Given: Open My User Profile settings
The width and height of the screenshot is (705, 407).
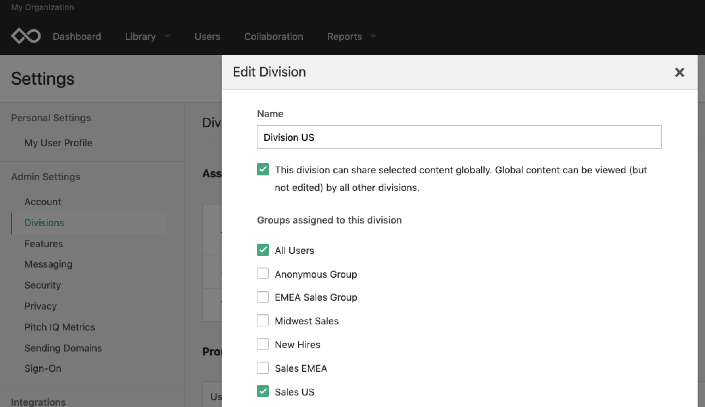Looking at the screenshot, I should (x=58, y=143).
